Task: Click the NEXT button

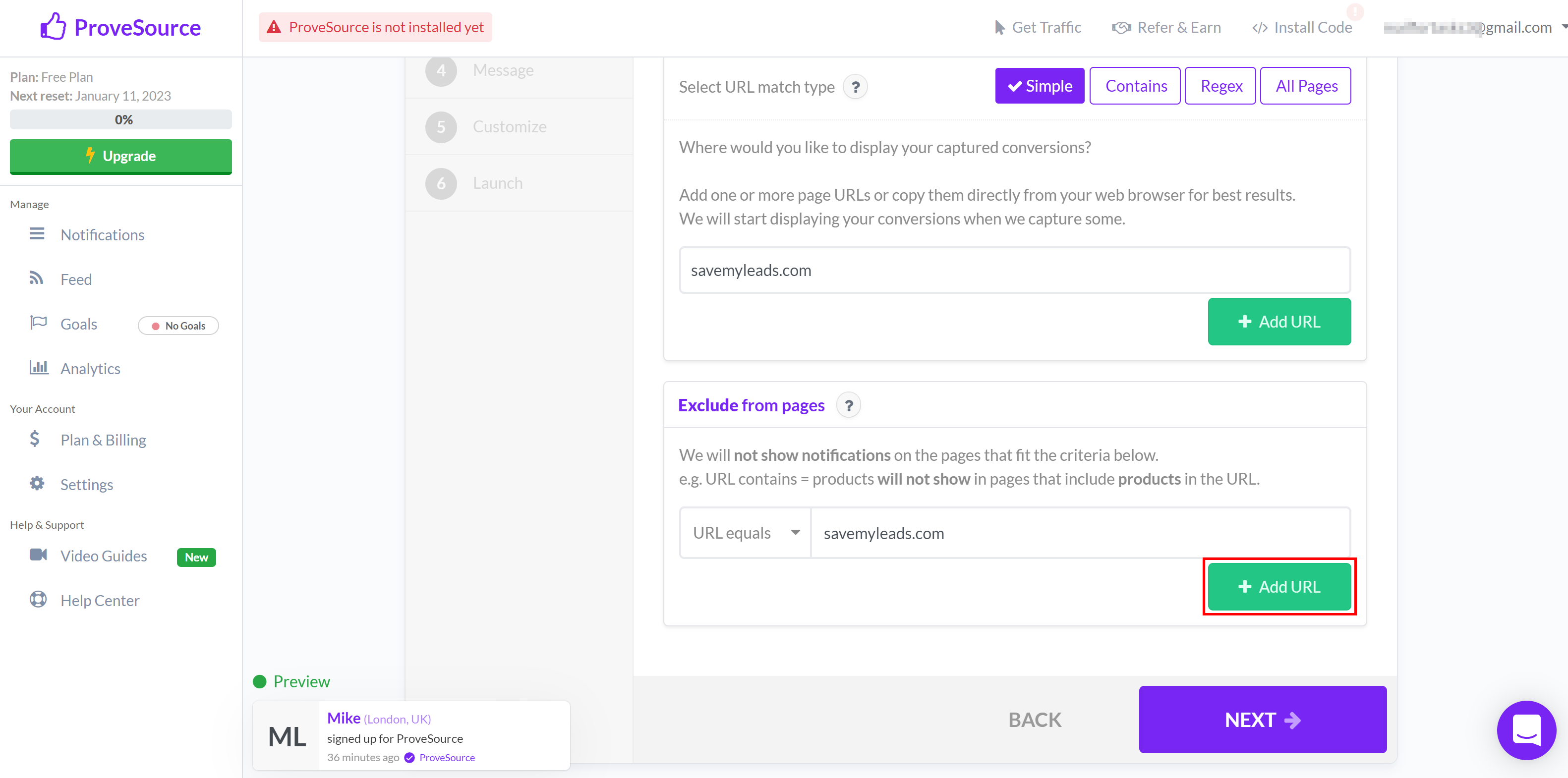Action: pyautogui.click(x=1263, y=719)
